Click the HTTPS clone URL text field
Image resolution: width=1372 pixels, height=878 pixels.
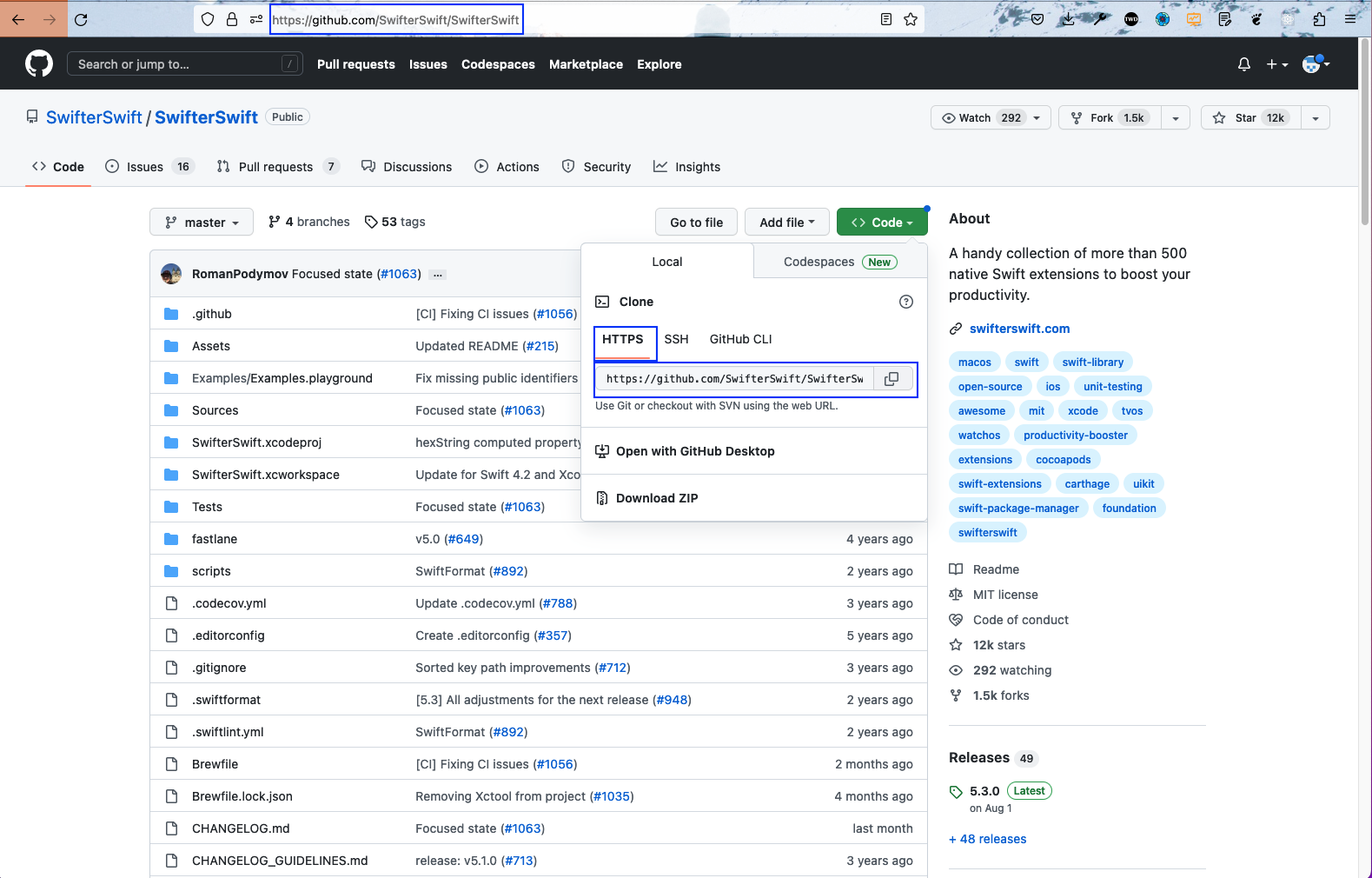tap(735, 378)
